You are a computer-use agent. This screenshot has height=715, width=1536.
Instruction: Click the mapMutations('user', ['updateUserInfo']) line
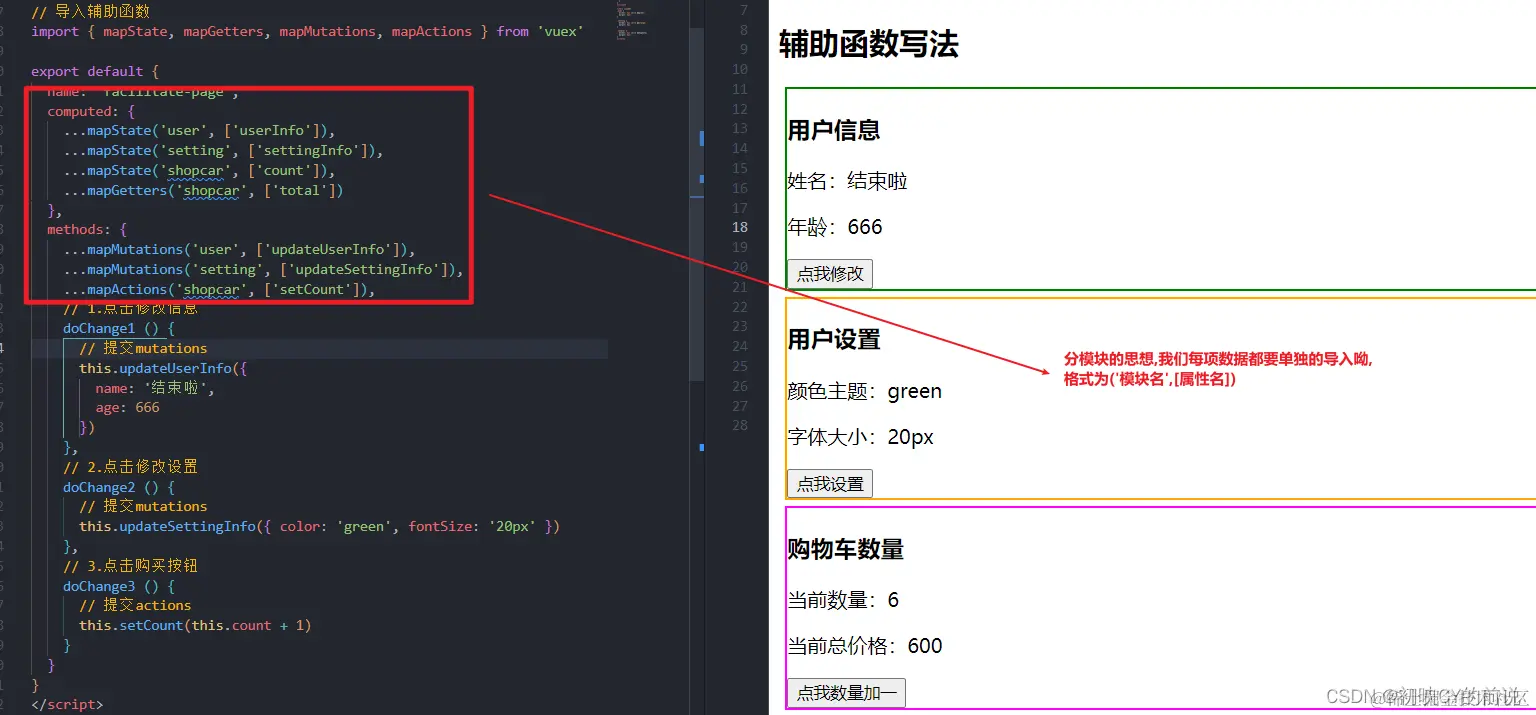point(239,250)
